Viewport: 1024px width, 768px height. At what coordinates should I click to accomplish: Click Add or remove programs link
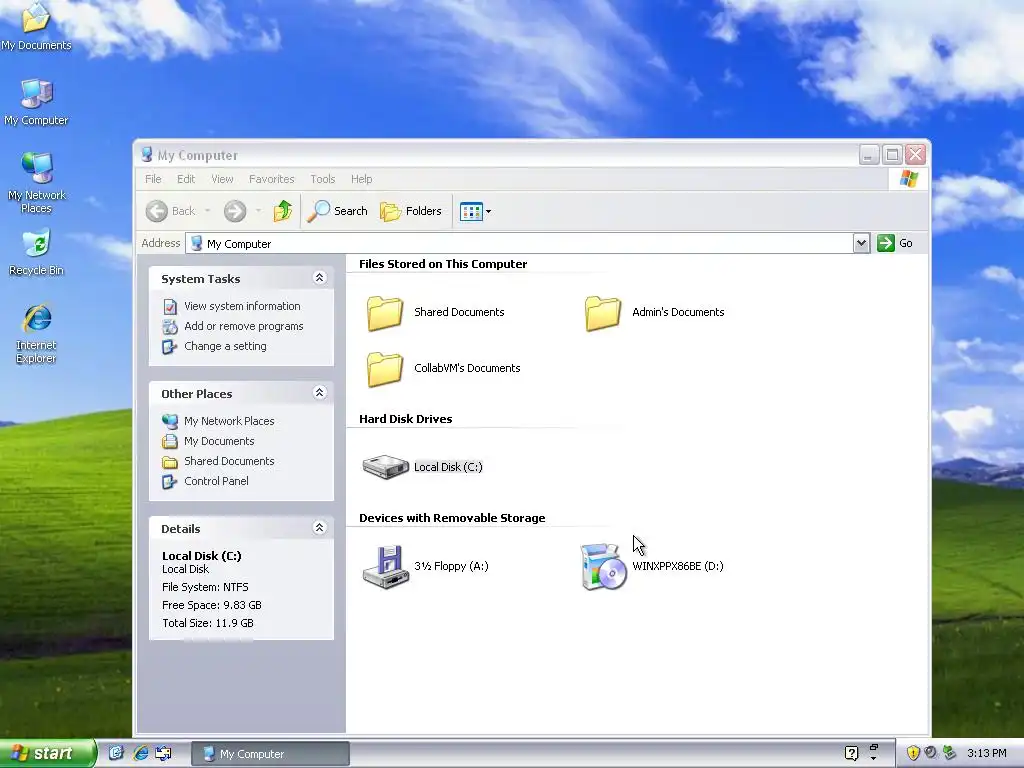pyautogui.click(x=244, y=326)
